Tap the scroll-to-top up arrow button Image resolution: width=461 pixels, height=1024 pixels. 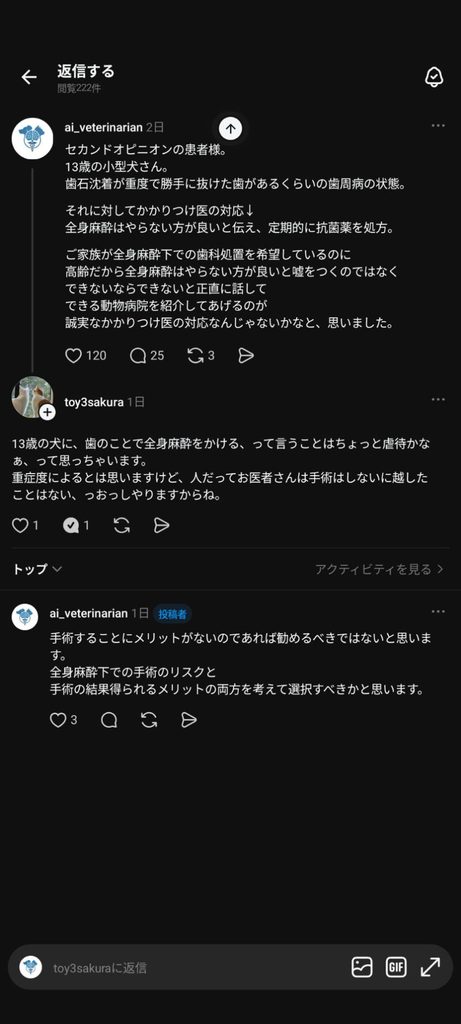pos(230,129)
